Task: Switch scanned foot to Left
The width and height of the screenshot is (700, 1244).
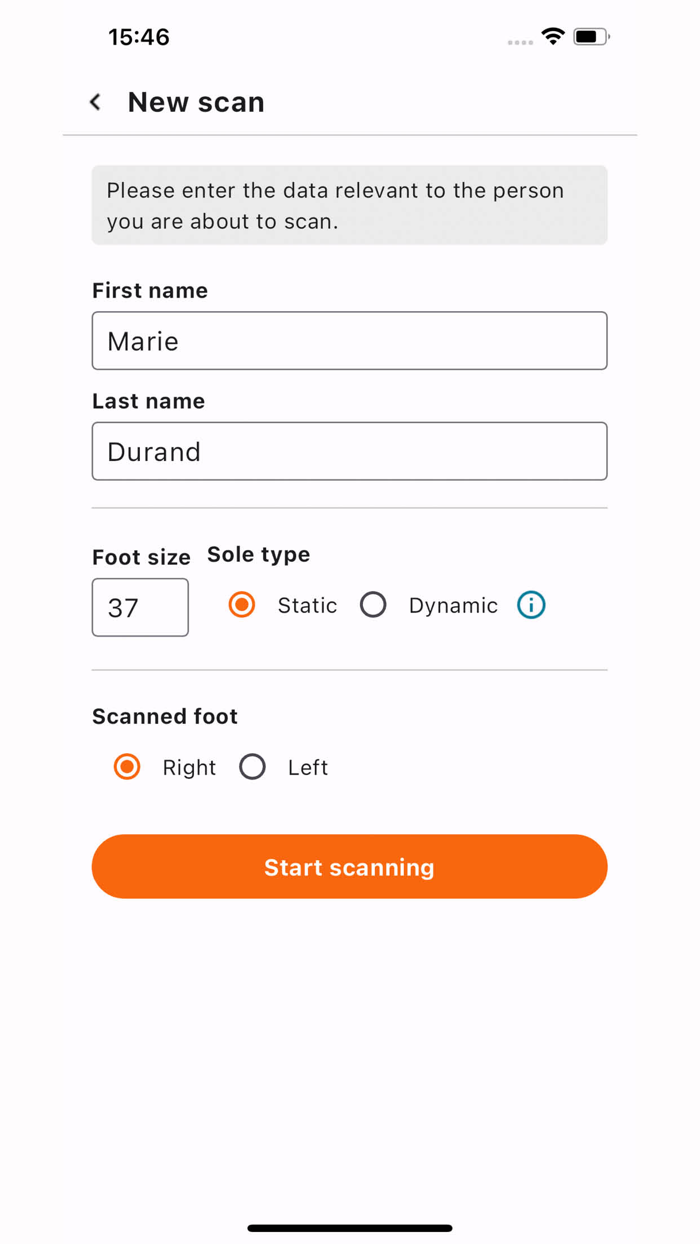Action: (x=253, y=767)
